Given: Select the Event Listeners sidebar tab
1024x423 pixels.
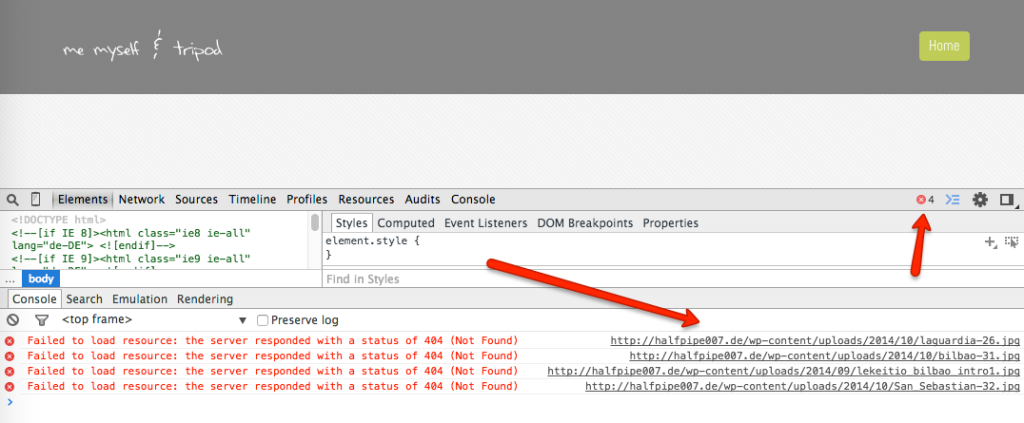Looking at the screenshot, I should [x=485, y=223].
